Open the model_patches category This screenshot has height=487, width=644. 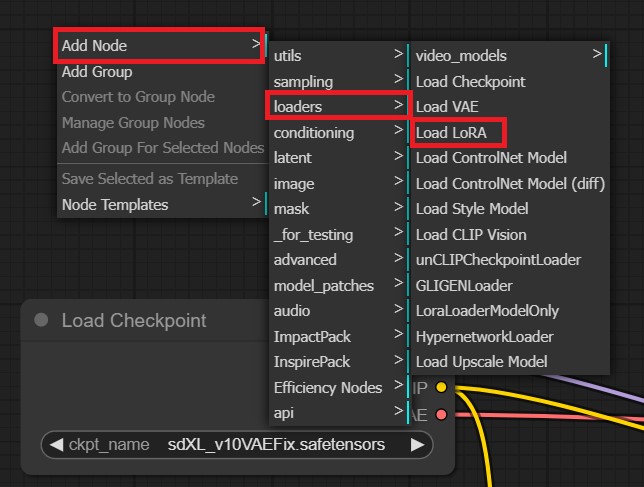point(339,285)
